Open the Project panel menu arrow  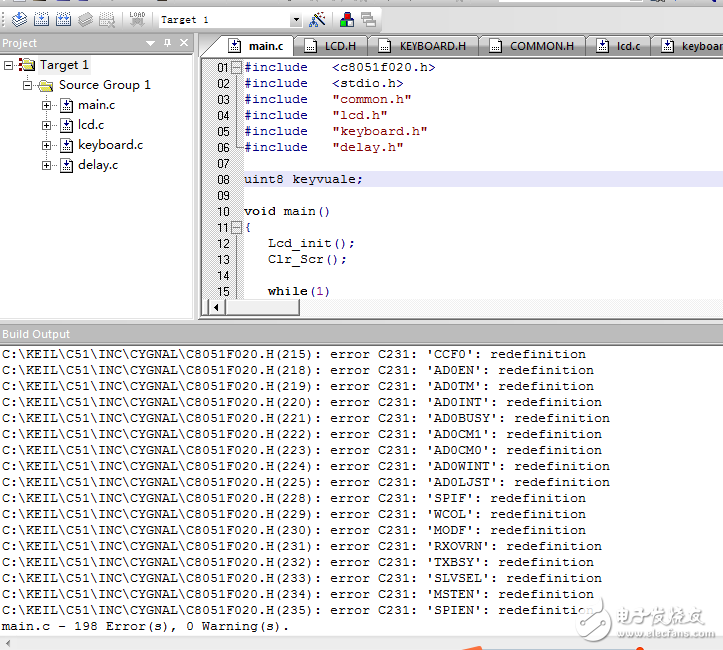pyautogui.click(x=151, y=43)
